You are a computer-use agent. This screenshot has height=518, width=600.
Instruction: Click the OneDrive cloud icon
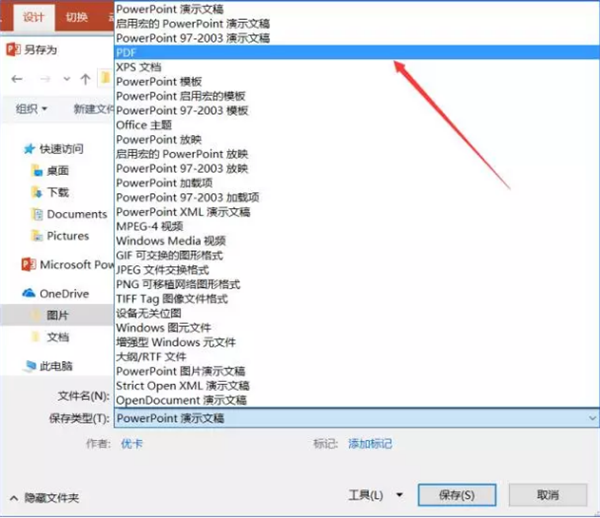(29, 293)
